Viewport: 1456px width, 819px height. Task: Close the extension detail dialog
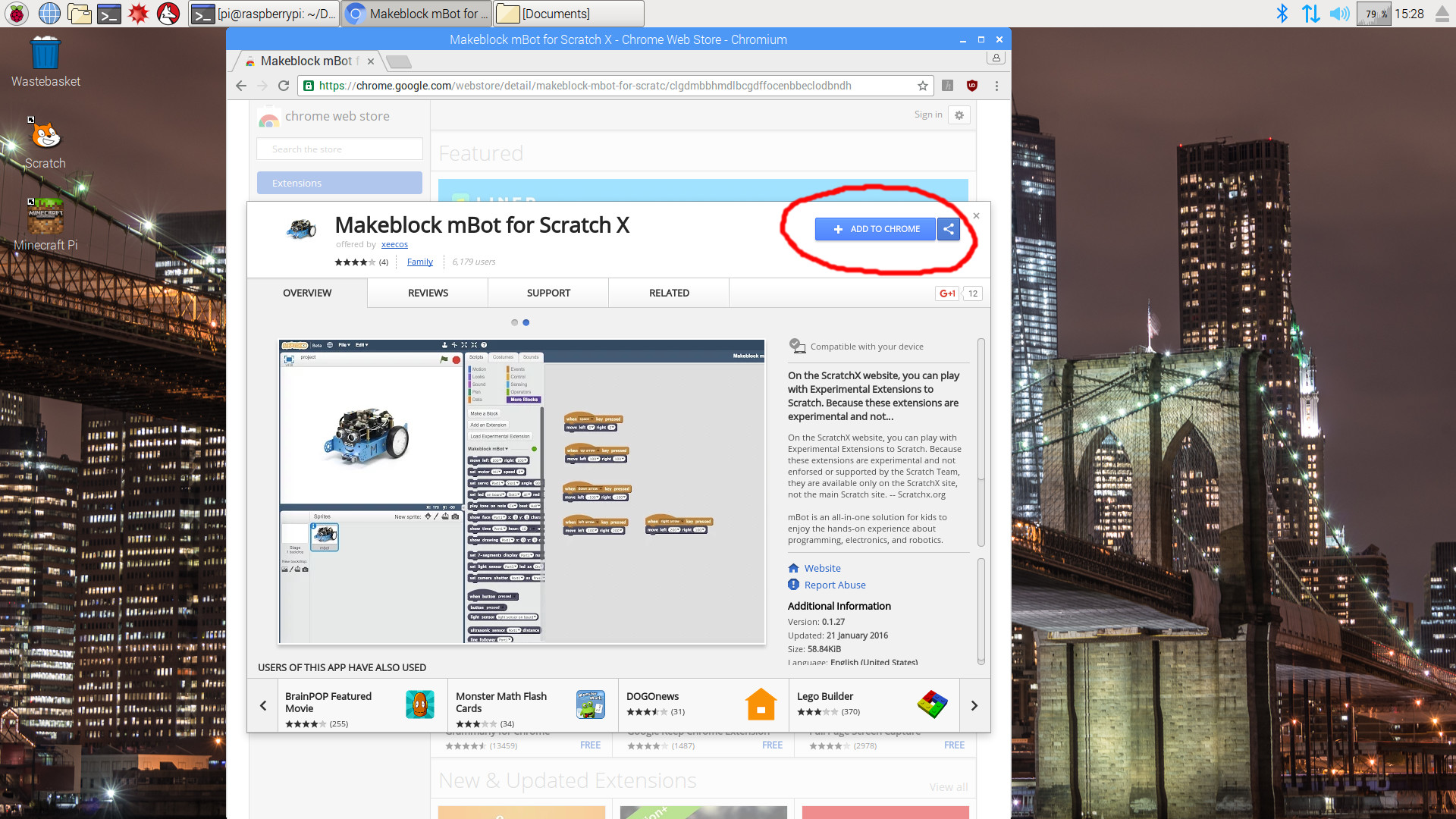(x=977, y=216)
